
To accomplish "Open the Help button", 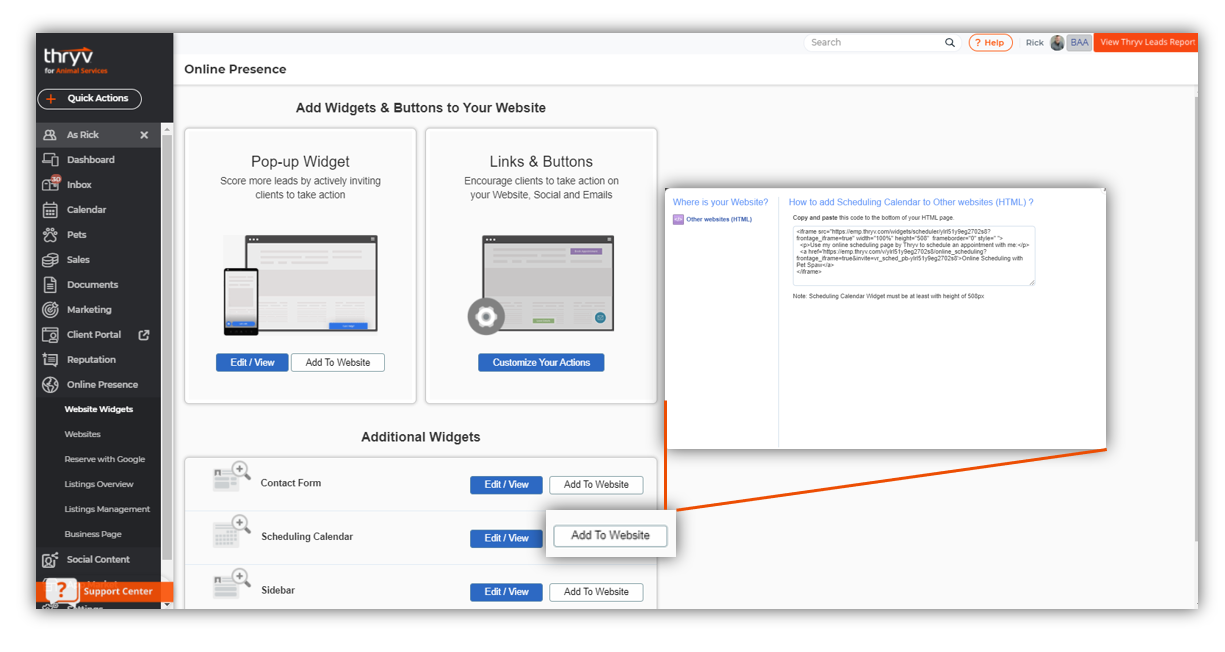I will coord(990,43).
